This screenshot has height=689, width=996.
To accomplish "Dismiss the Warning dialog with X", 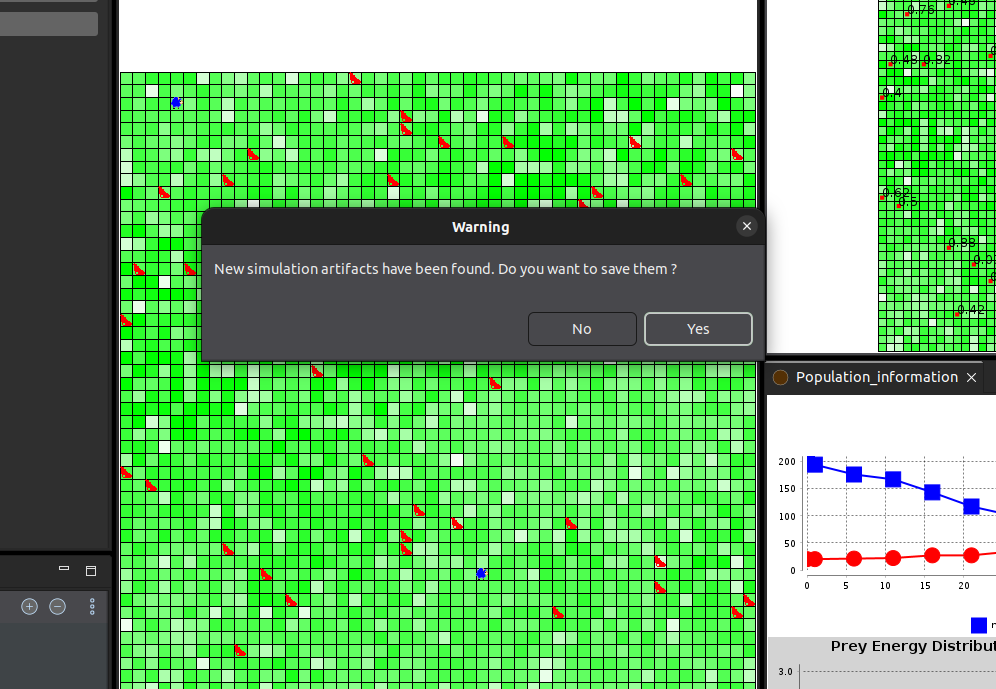I will (x=747, y=226).
